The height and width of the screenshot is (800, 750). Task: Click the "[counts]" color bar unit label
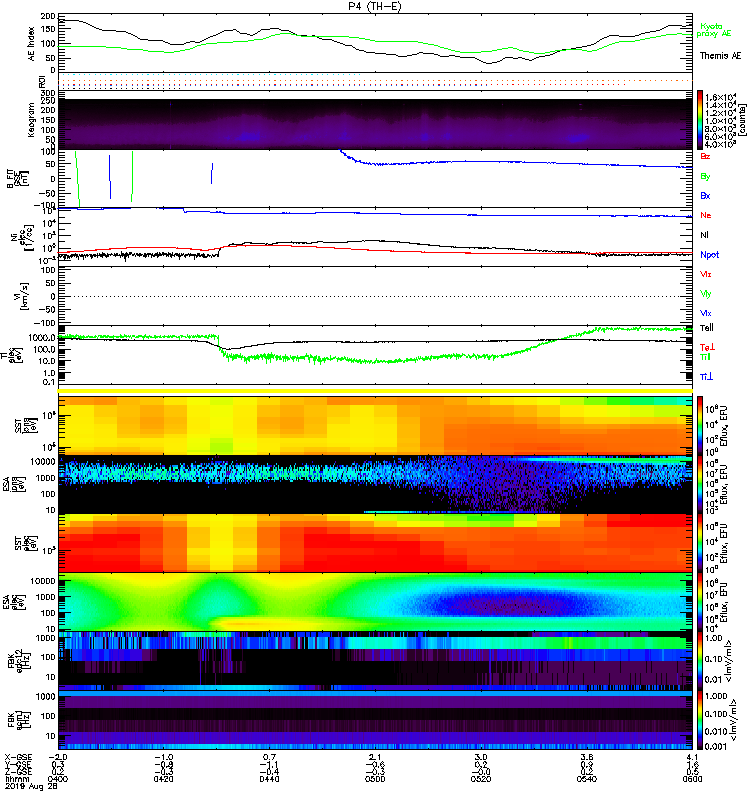tap(742, 120)
